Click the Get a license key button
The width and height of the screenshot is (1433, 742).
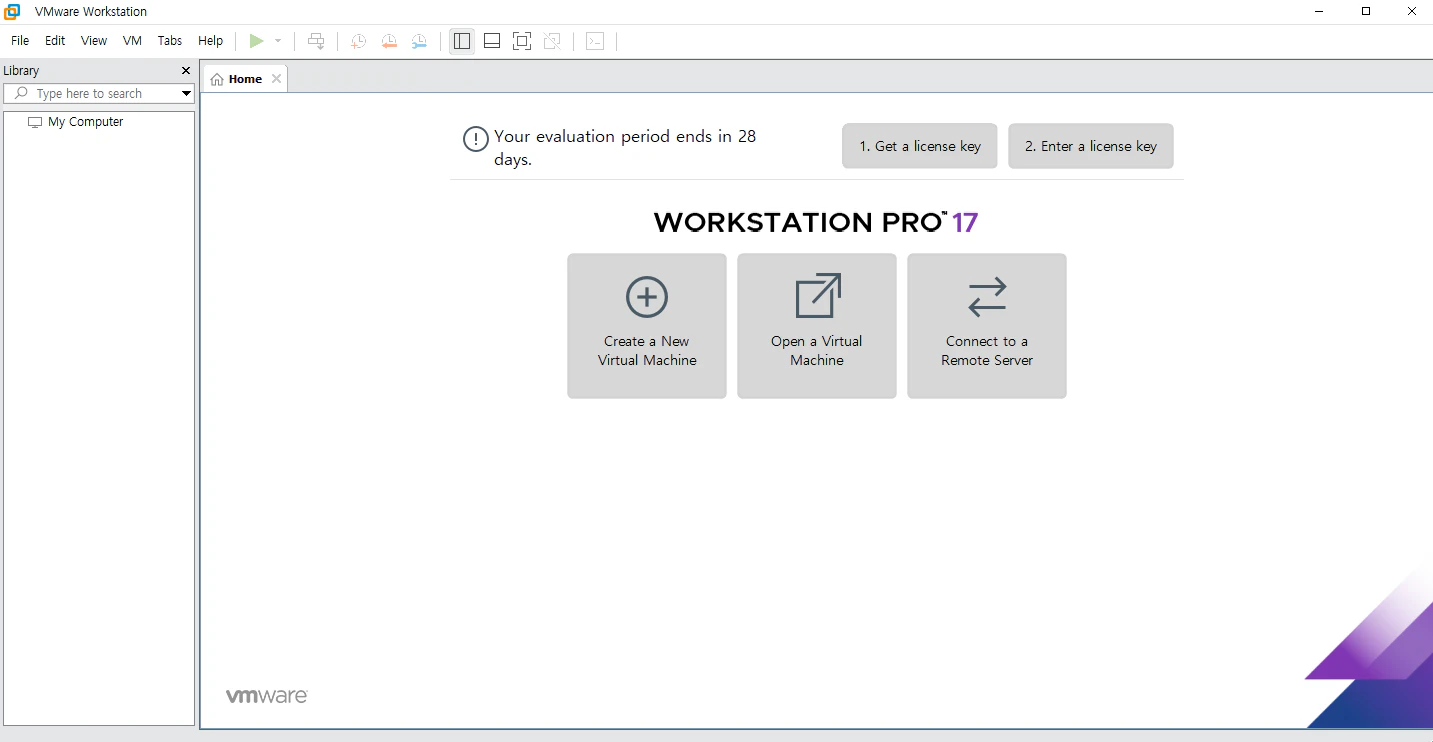(920, 146)
